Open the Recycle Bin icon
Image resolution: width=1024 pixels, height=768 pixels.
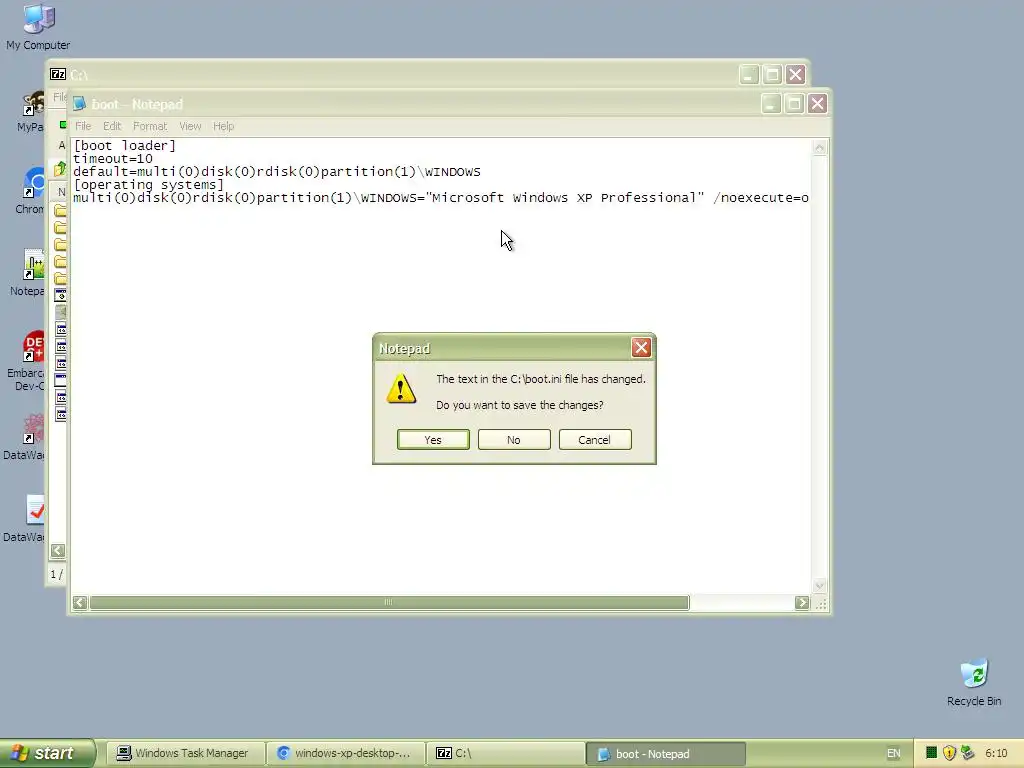pos(974,682)
